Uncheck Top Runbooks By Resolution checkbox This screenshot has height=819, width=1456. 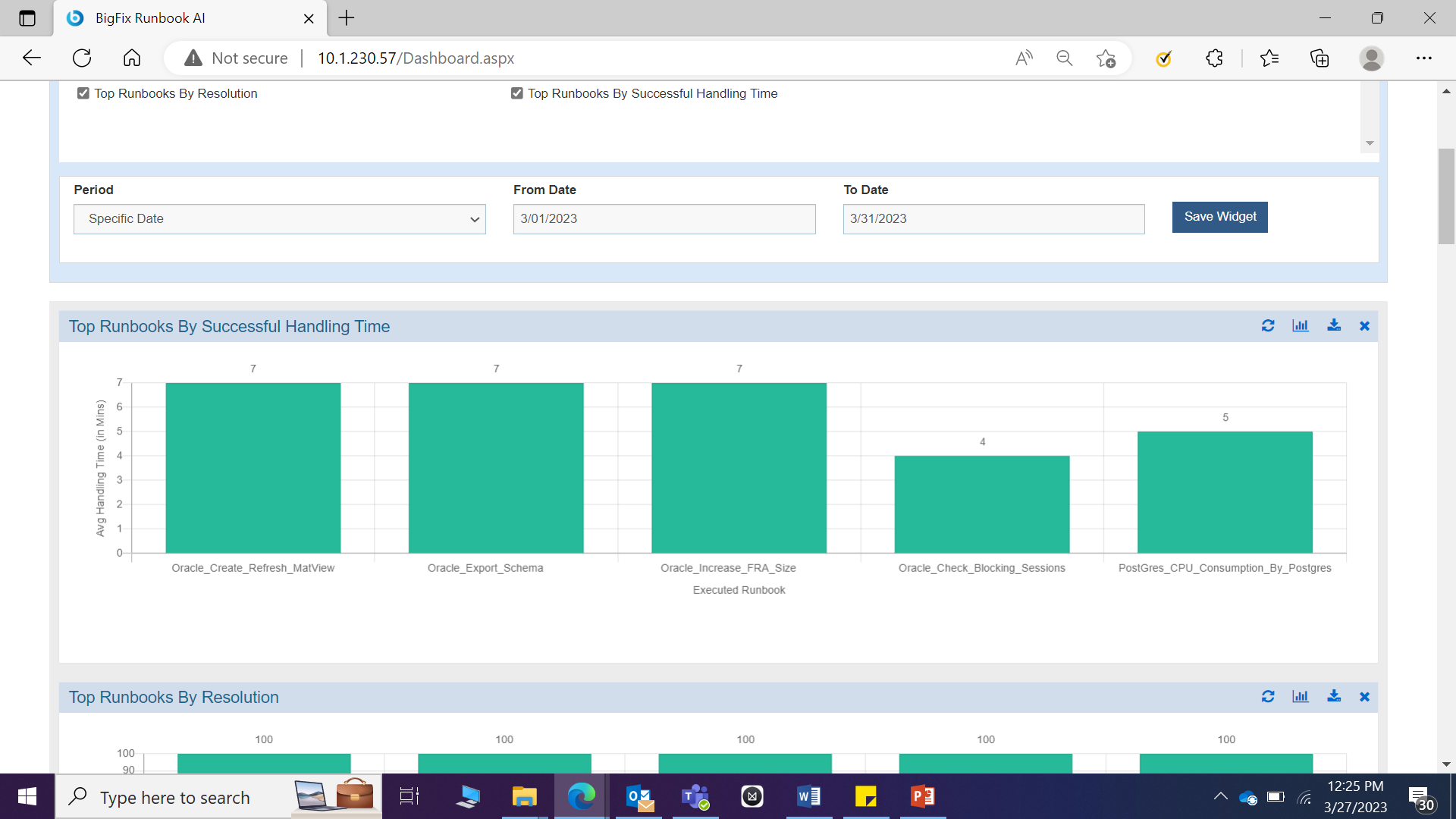(x=83, y=93)
